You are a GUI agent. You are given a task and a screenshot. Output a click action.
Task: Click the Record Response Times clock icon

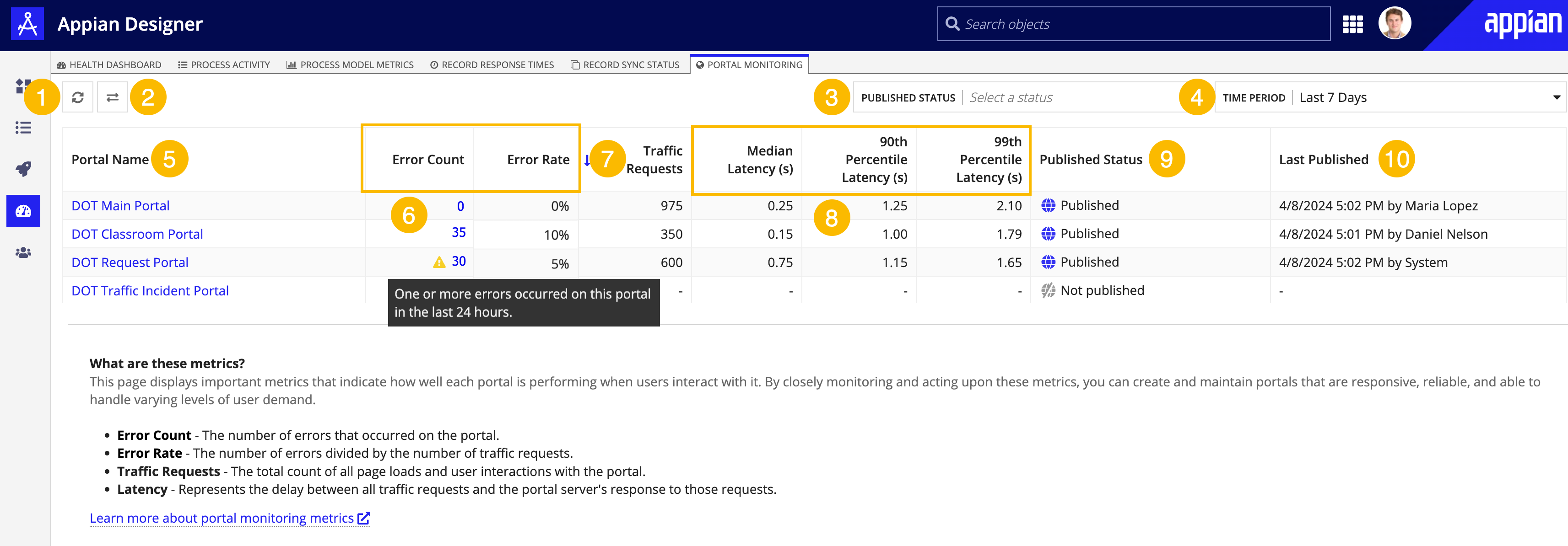tap(434, 65)
